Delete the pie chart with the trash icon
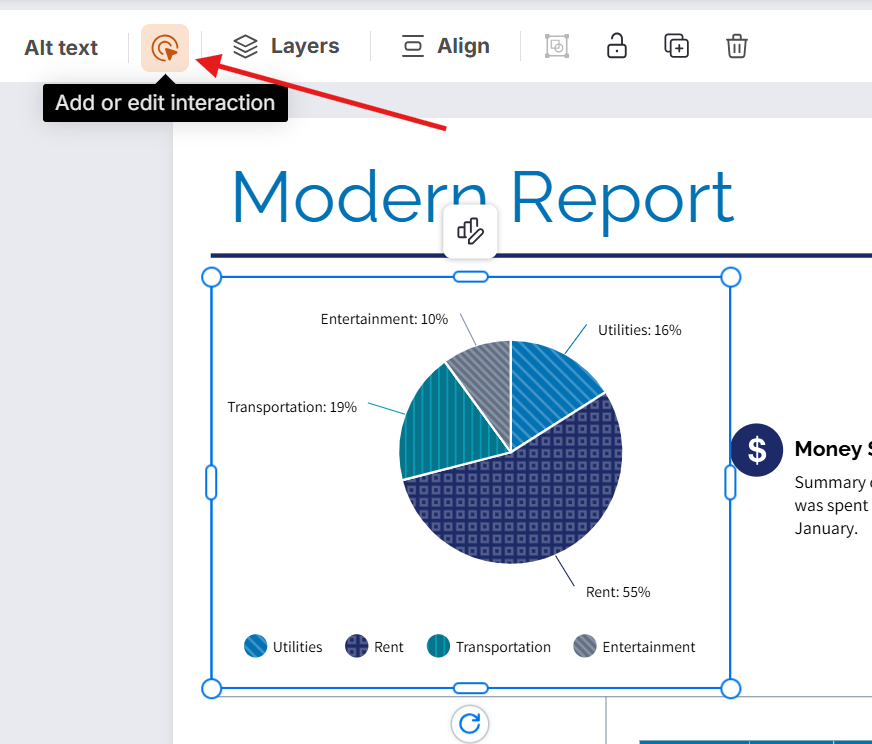The height and width of the screenshot is (744, 872). pyautogui.click(x=737, y=46)
